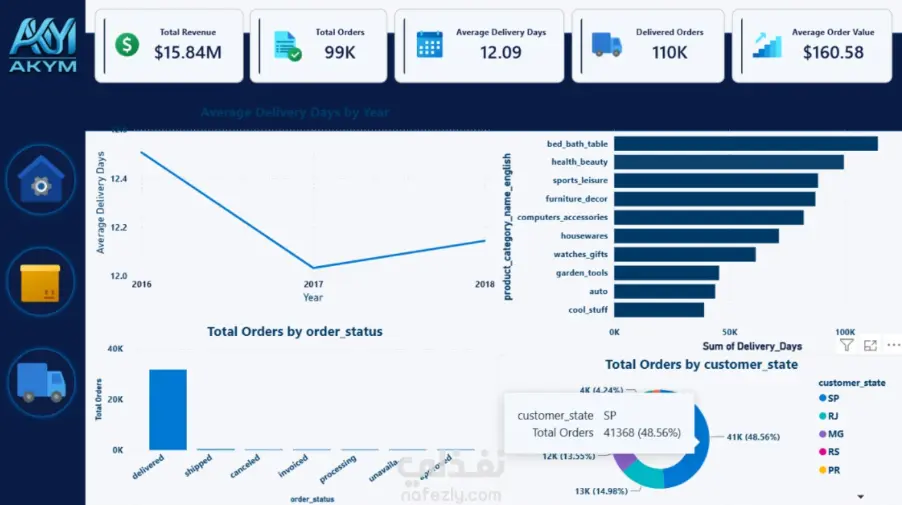Click the auto category bar
Screen dimensions: 902x505
tap(664, 291)
